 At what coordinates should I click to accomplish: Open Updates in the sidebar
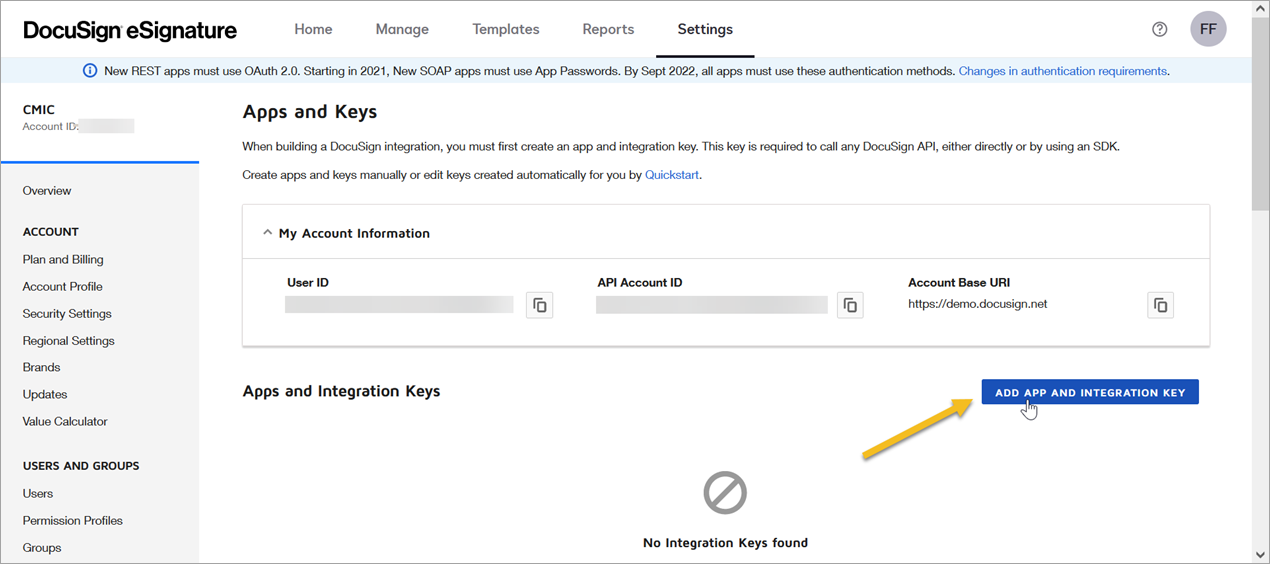(45, 394)
